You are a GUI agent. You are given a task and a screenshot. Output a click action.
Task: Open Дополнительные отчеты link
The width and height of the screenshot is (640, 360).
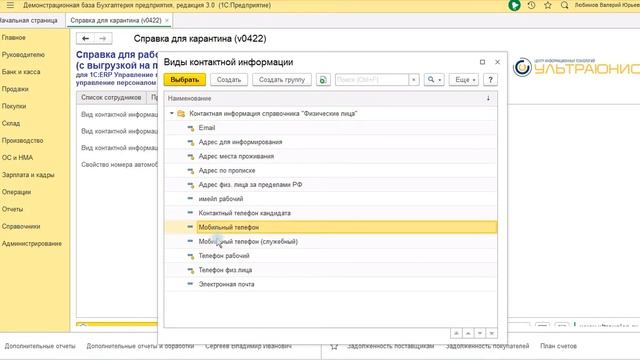(x=40, y=346)
